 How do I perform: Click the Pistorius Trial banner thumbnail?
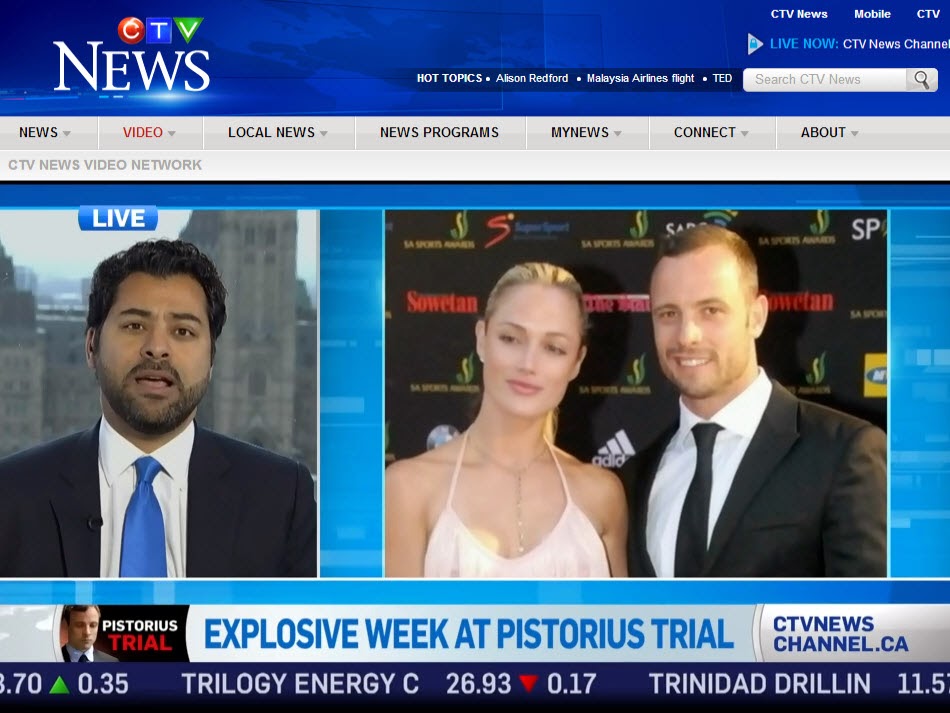124,634
